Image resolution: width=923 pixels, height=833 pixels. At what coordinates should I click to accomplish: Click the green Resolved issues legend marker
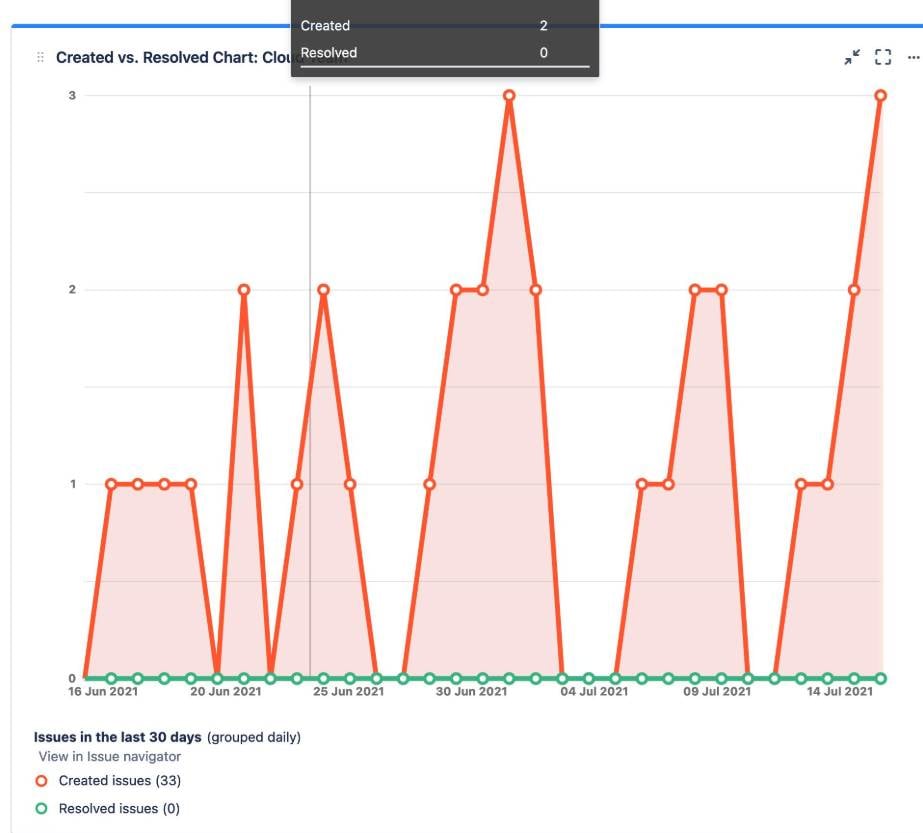coord(41,808)
